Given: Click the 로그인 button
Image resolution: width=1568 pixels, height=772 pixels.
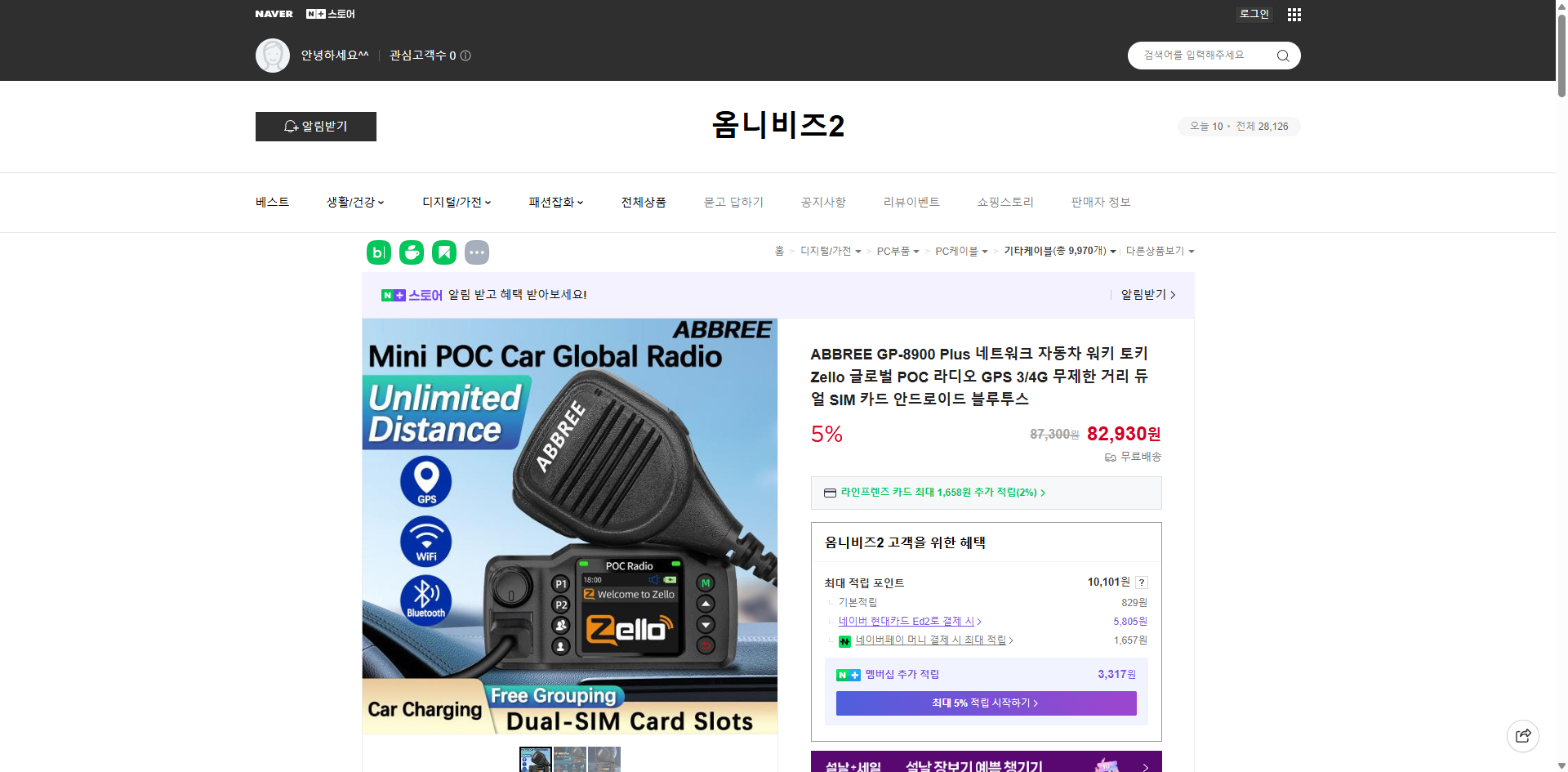Looking at the screenshot, I should tap(1254, 14).
